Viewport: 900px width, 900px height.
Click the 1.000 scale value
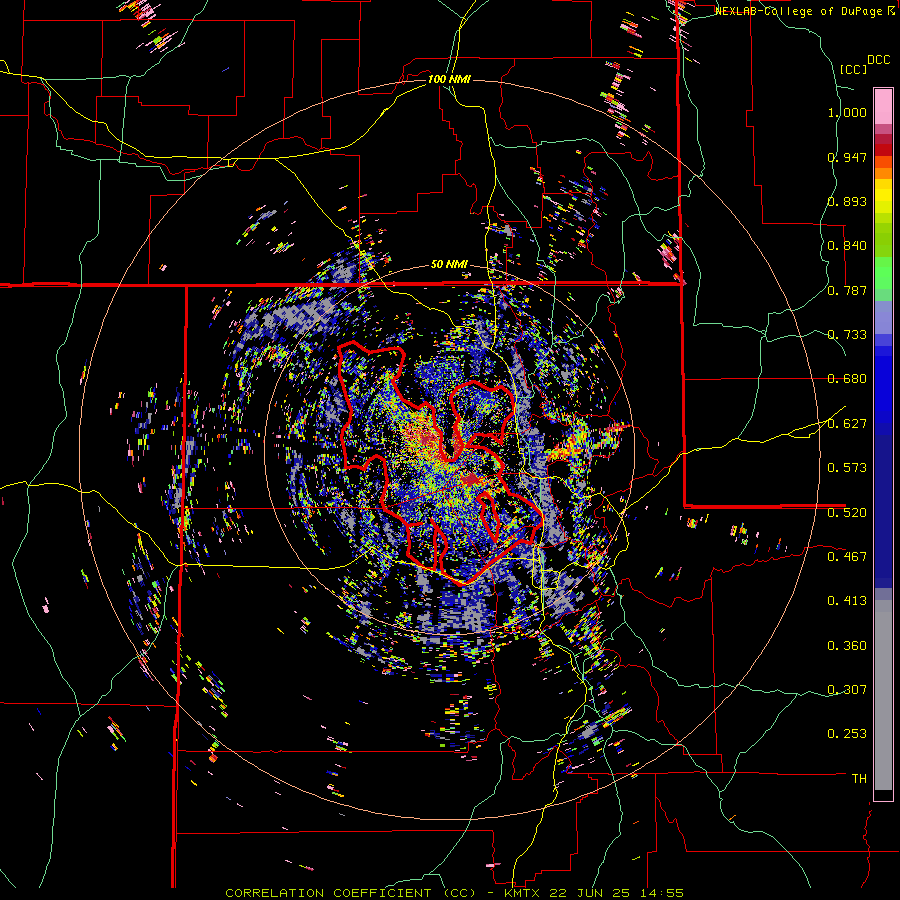click(847, 112)
